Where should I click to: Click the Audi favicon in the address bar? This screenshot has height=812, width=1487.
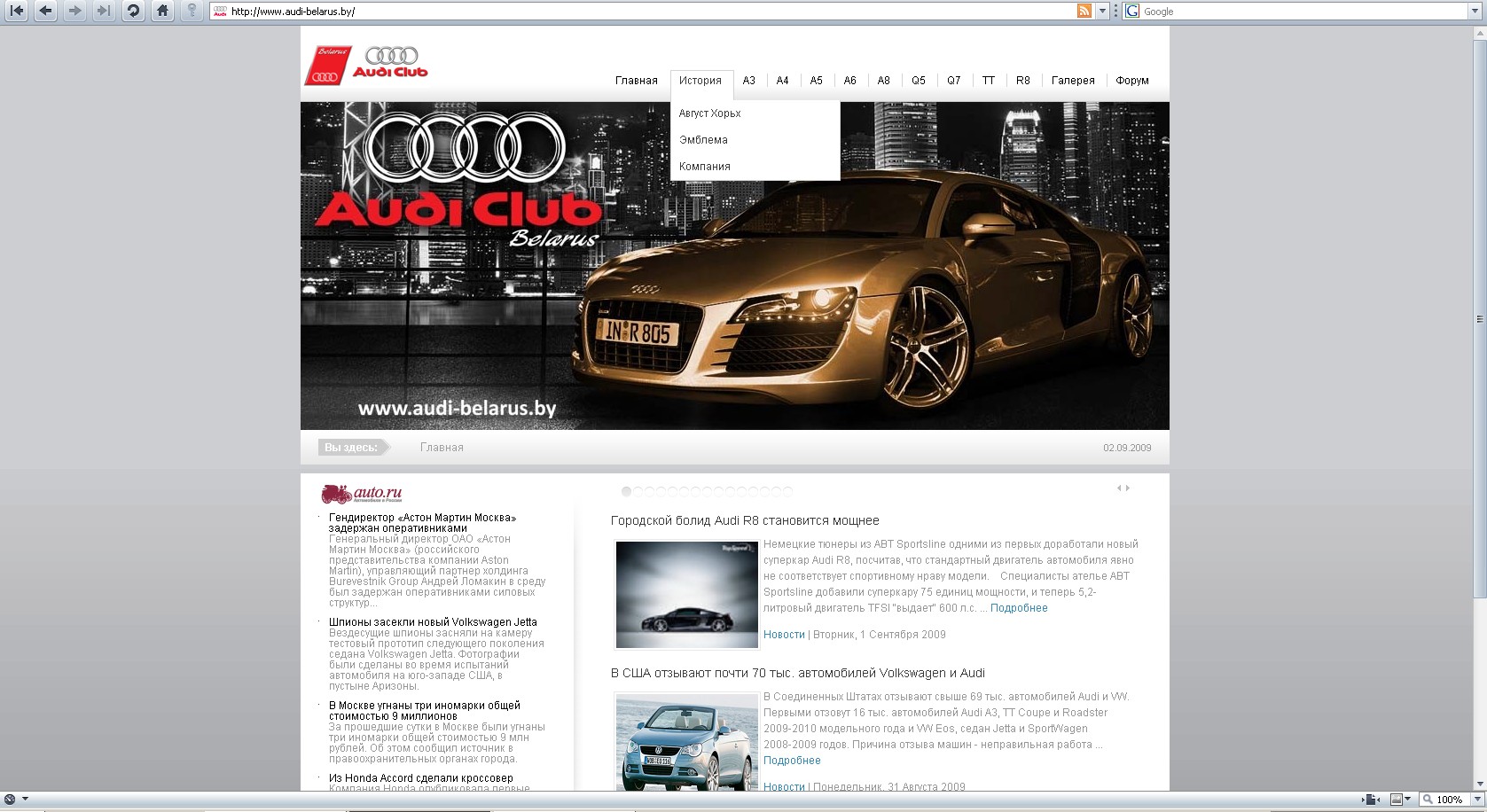click(x=220, y=12)
